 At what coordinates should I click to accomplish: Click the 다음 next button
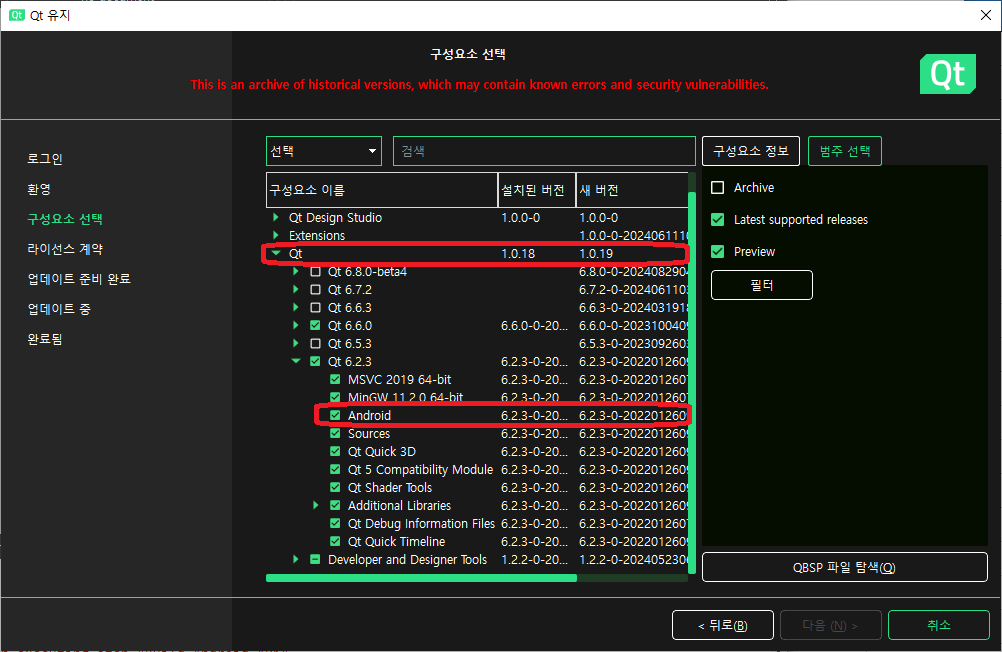tap(831, 625)
